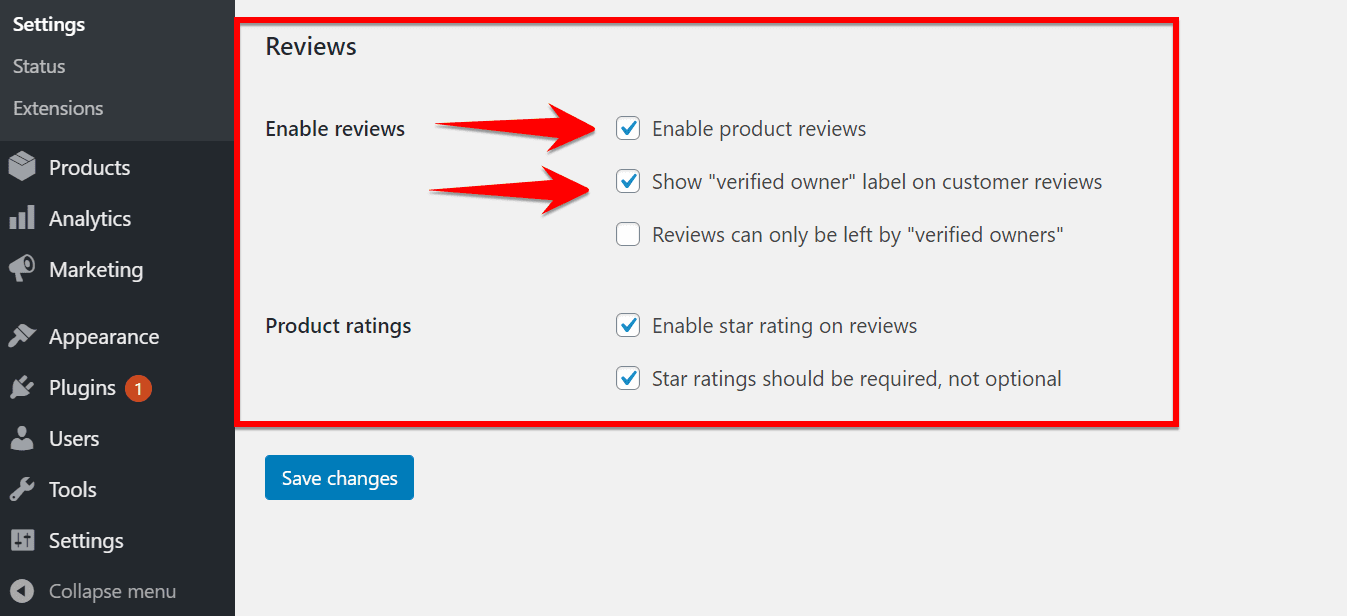Click the Marketing megaphone icon
The image size is (1347, 616).
(x=22, y=269)
